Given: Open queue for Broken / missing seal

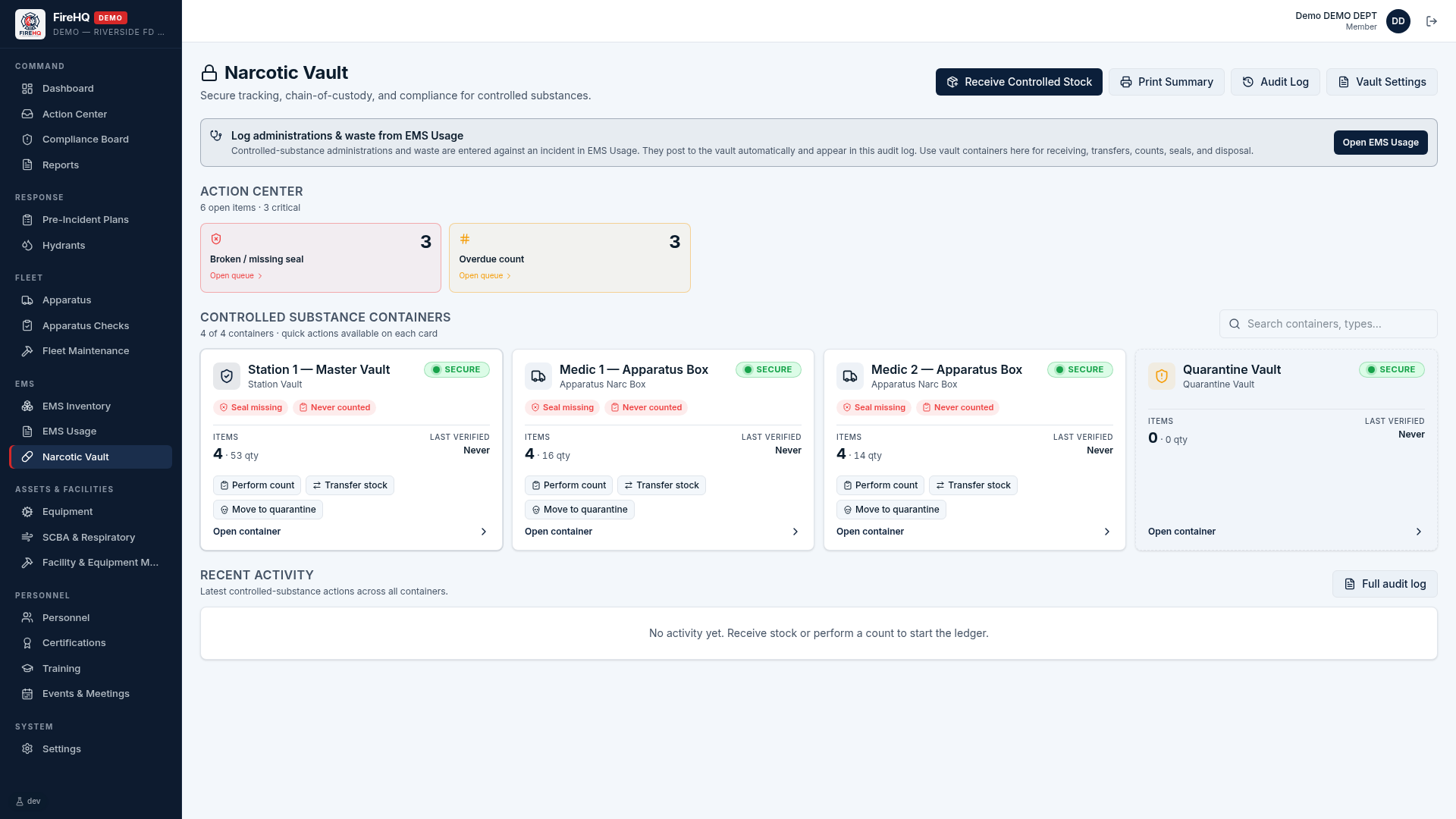Looking at the screenshot, I should coord(236,276).
